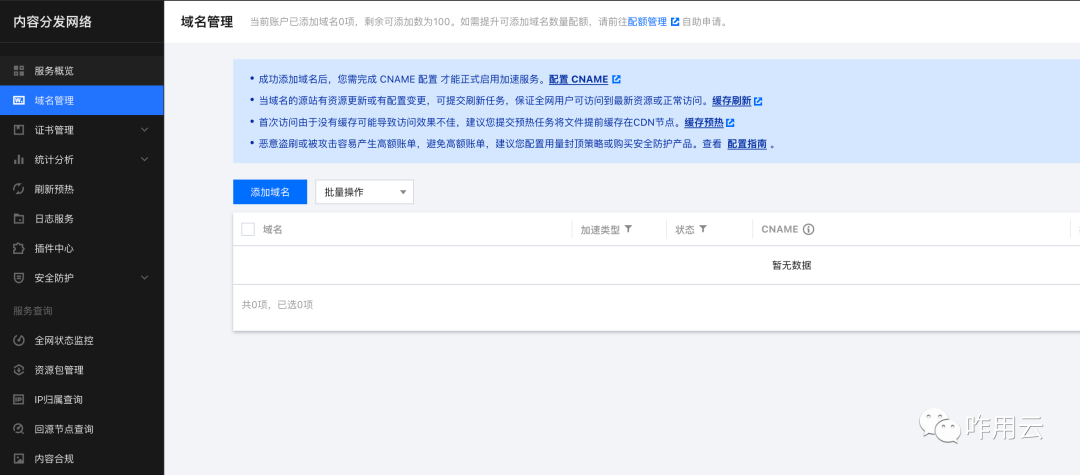
Task: Expand the 统计分析 chevron
Action: click(x=144, y=160)
